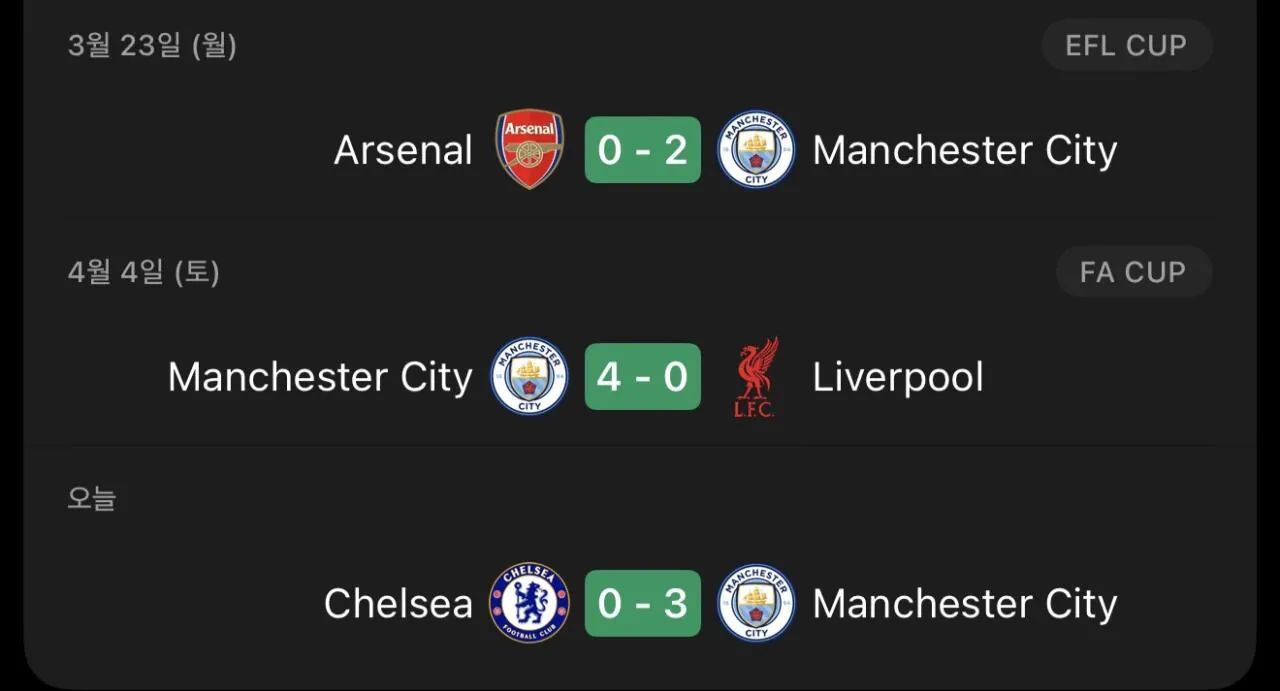
Task: Click Manchester City name opposite Arsenal
Action: pyautogui.click(x=964, y=151)
